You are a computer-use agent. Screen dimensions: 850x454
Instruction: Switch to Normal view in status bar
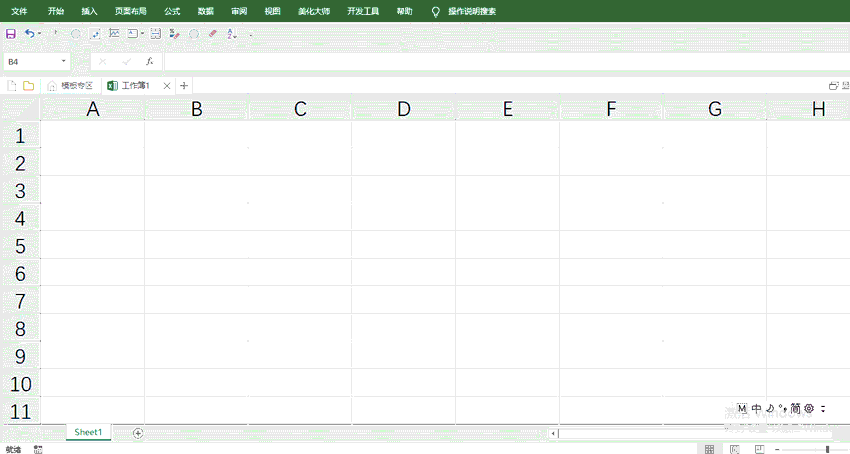(x=709, y=449)
